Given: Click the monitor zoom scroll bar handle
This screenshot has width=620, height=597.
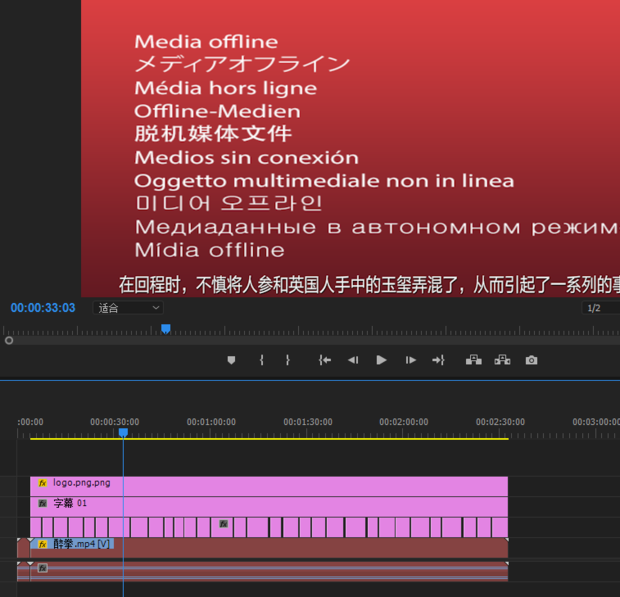Looking at the screenshot, I should click(x=9, y=340).
